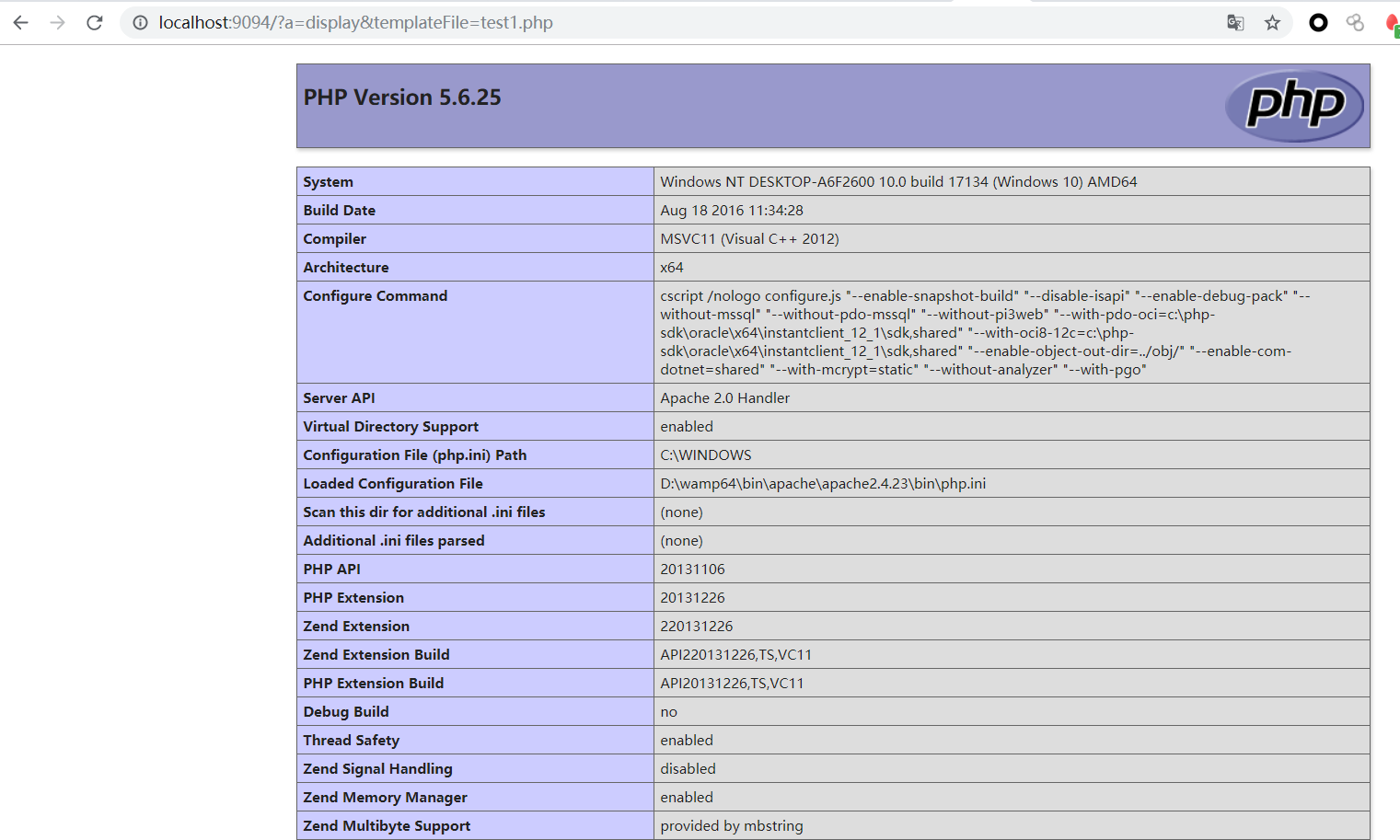Select MSVC11 (Visual C++ 2012) value
This screenshot has height=840, width=1400.
click(749, 239)
